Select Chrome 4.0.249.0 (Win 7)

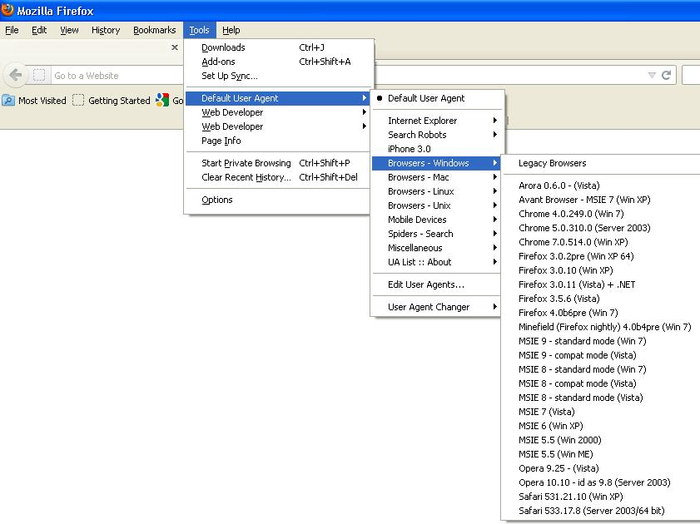click(x=601, y=214)
